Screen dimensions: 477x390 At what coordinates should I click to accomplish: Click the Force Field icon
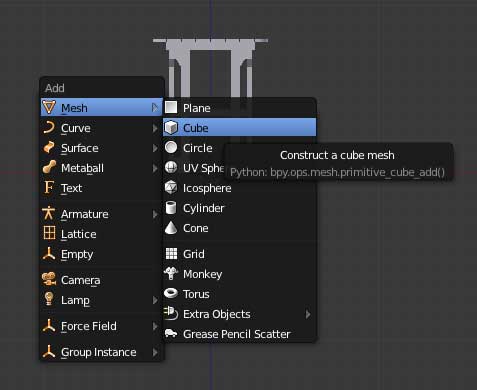tap(49, 325)
